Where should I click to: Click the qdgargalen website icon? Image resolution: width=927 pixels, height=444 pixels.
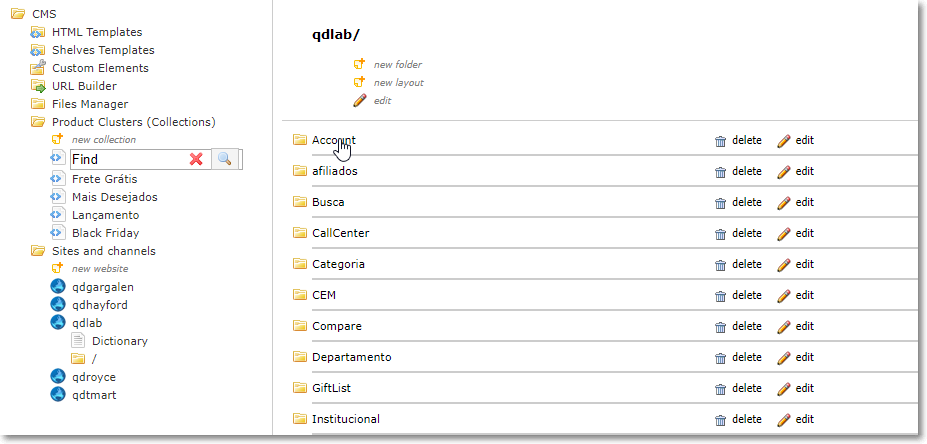coord(58,287)
